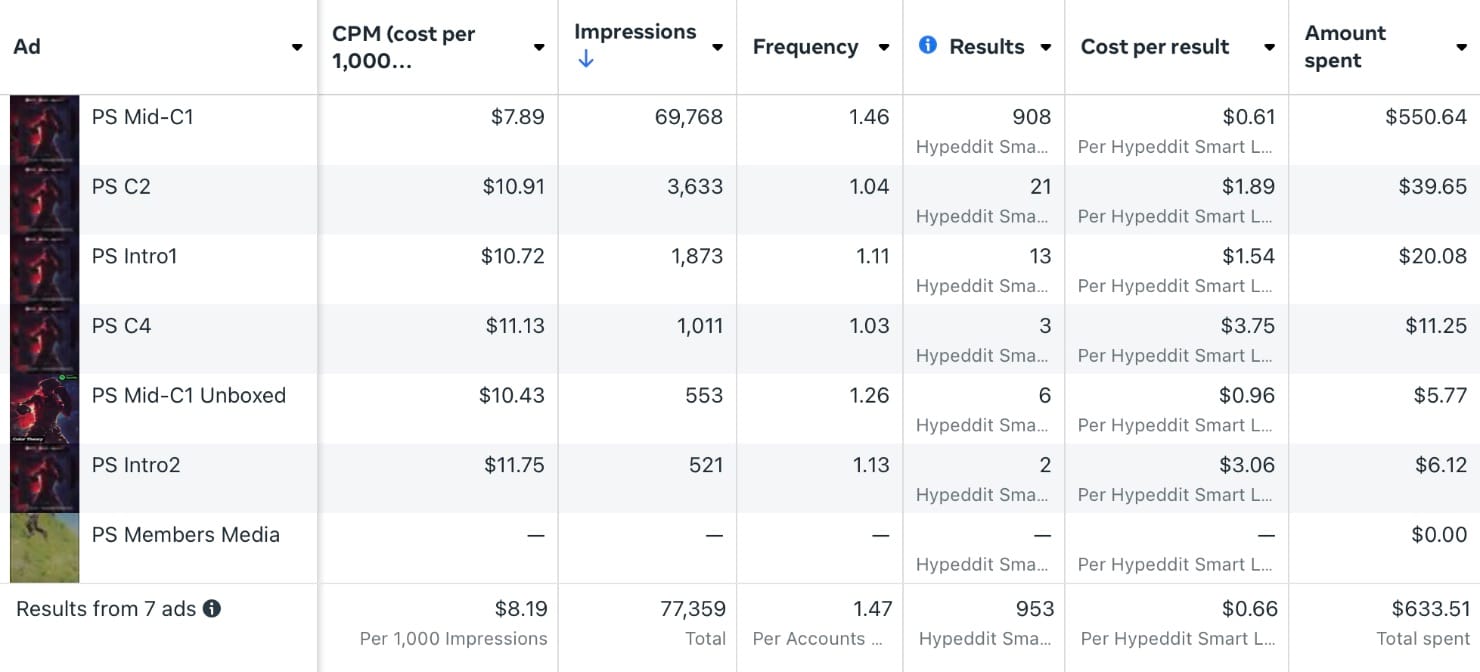Click the Cost per result header label
1480x672 pixels.
(x=1155, y=47)
